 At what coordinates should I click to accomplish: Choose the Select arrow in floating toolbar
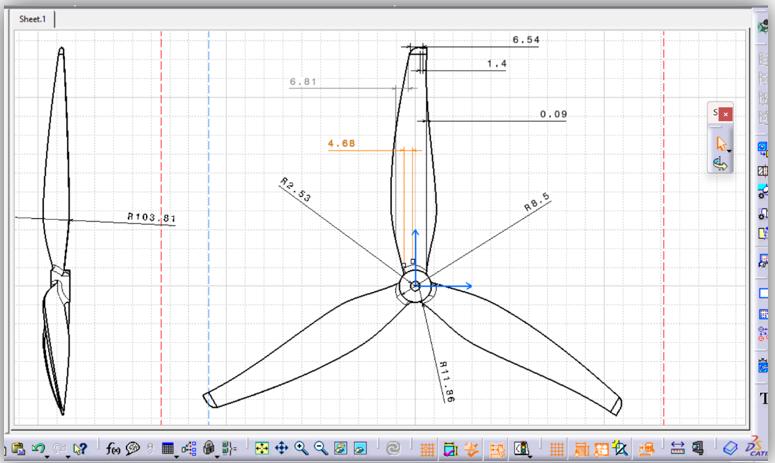[720, 144]
